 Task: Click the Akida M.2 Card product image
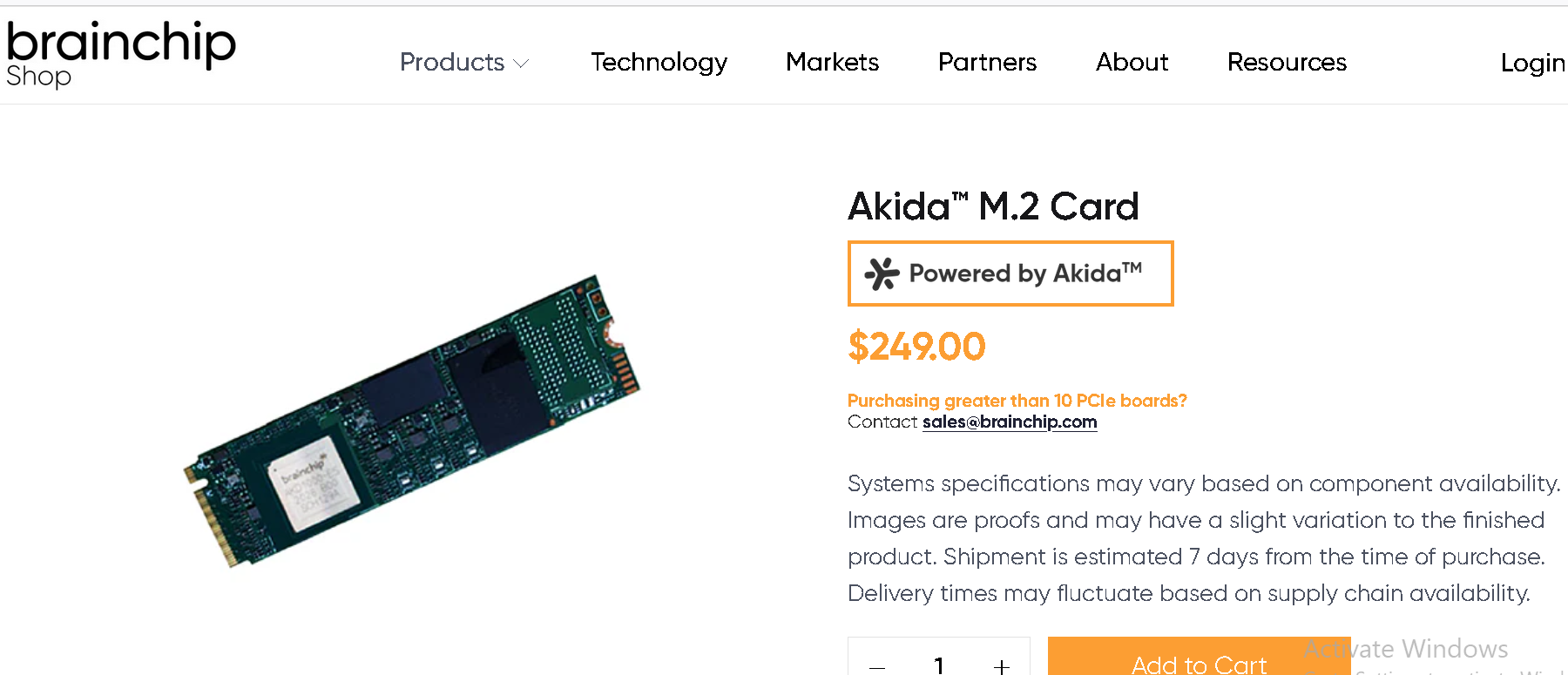[x=412, y=421]
